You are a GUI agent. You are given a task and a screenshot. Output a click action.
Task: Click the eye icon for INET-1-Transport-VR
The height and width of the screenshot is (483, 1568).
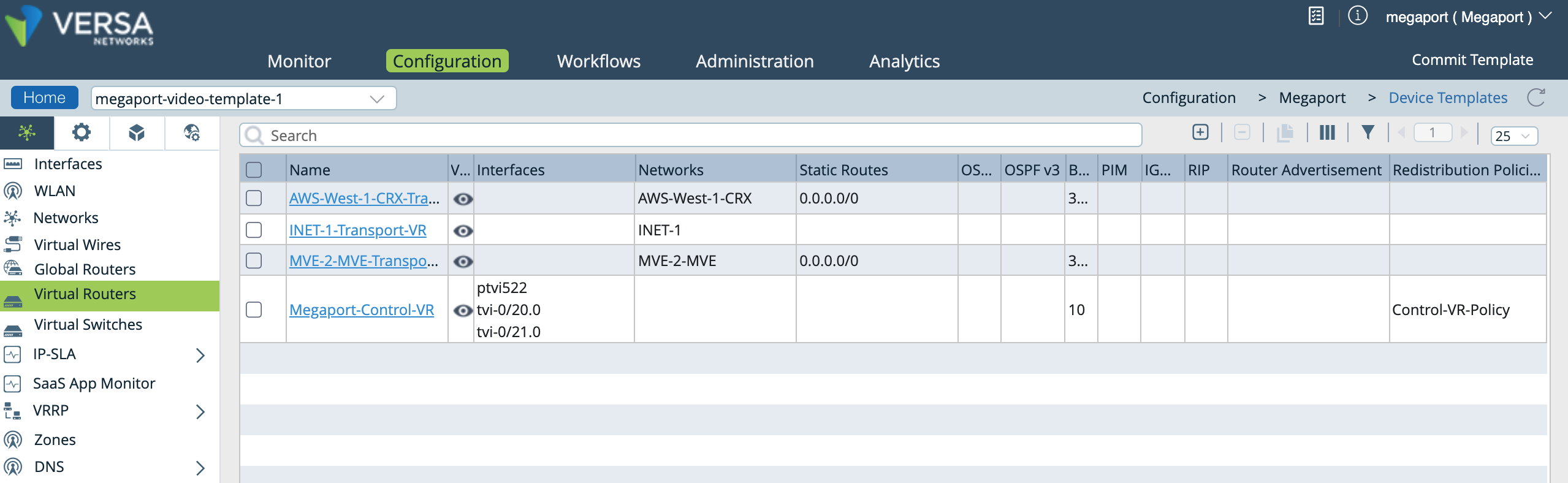(x=463, y=231)
